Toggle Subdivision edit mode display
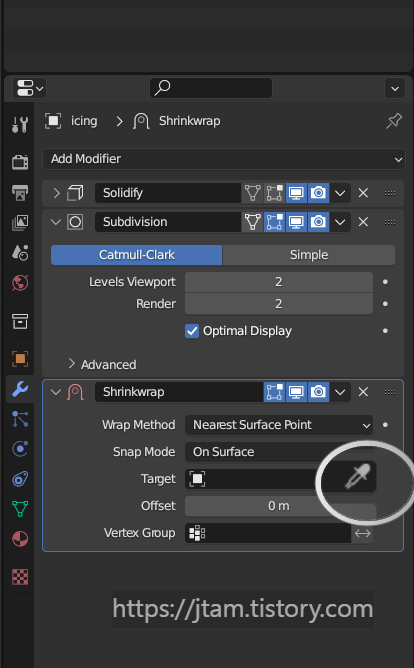414x668 pixels. coord(275,222)
